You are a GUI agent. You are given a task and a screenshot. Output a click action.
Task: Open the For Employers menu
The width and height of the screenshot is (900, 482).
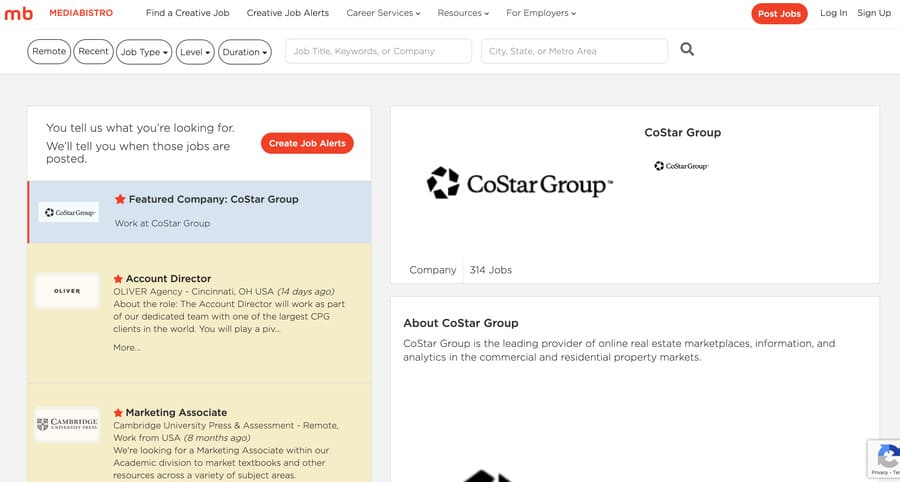point(541,13)
